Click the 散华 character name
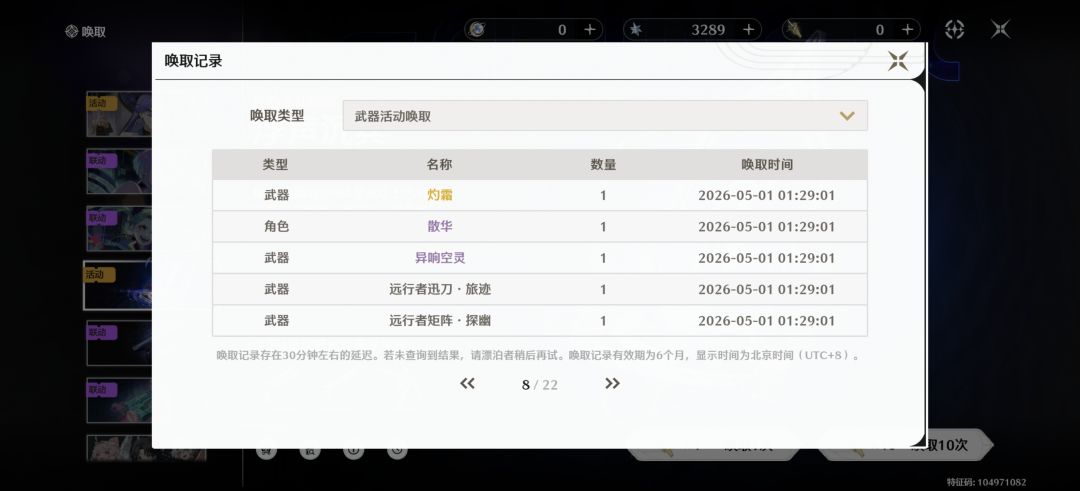Image resolution: width=1080 pixels, height=491 pixels. [439, 227]
